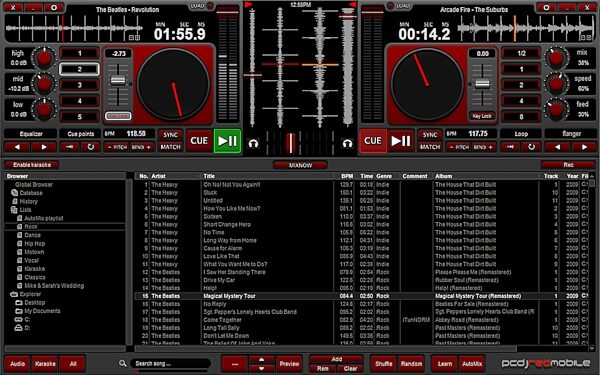Click the right deck CUE button
This screenshot has width=600, height=375.
click(373, 141)
